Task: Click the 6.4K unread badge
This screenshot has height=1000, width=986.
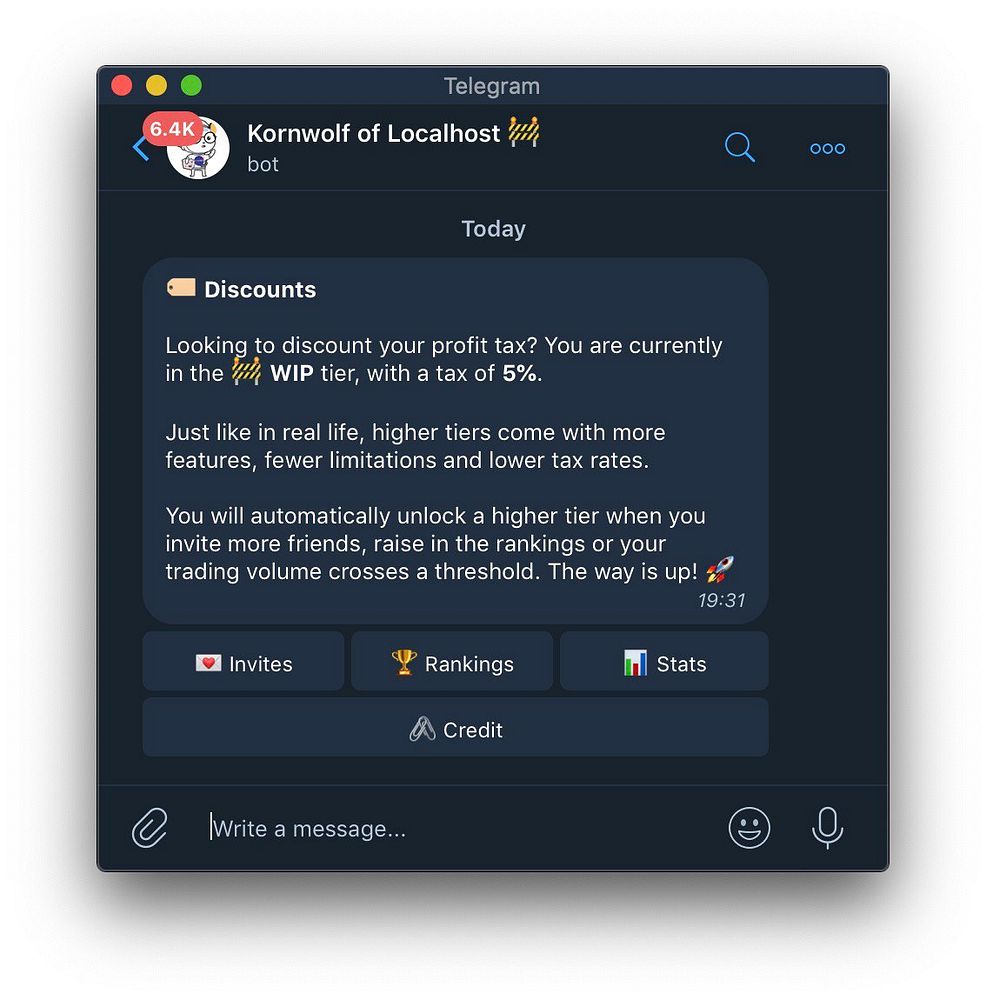Action: [172, 129]
